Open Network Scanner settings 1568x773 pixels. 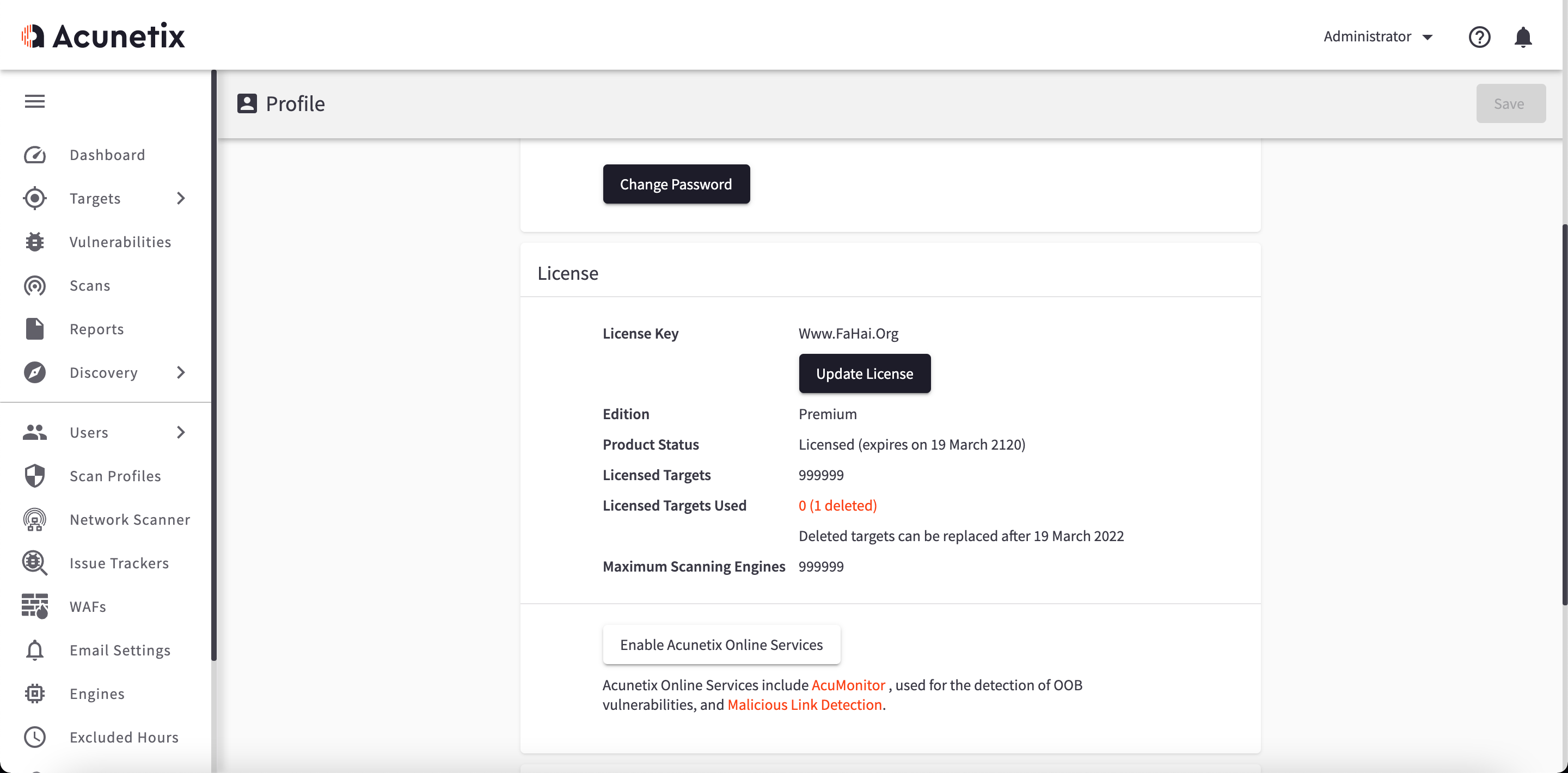click(130, 519)
